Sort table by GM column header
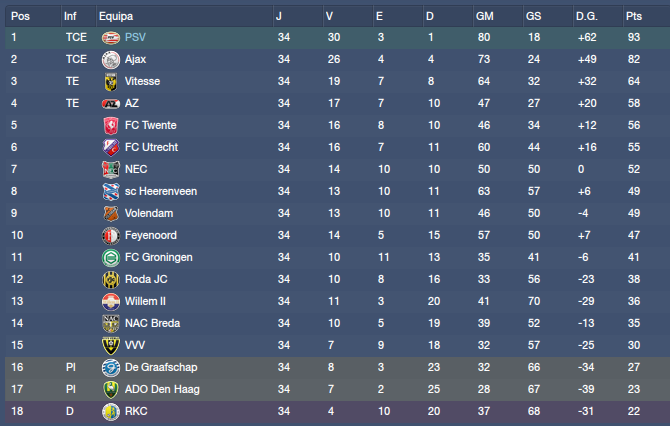Screen dimensions: 670x426 (485, 16)
